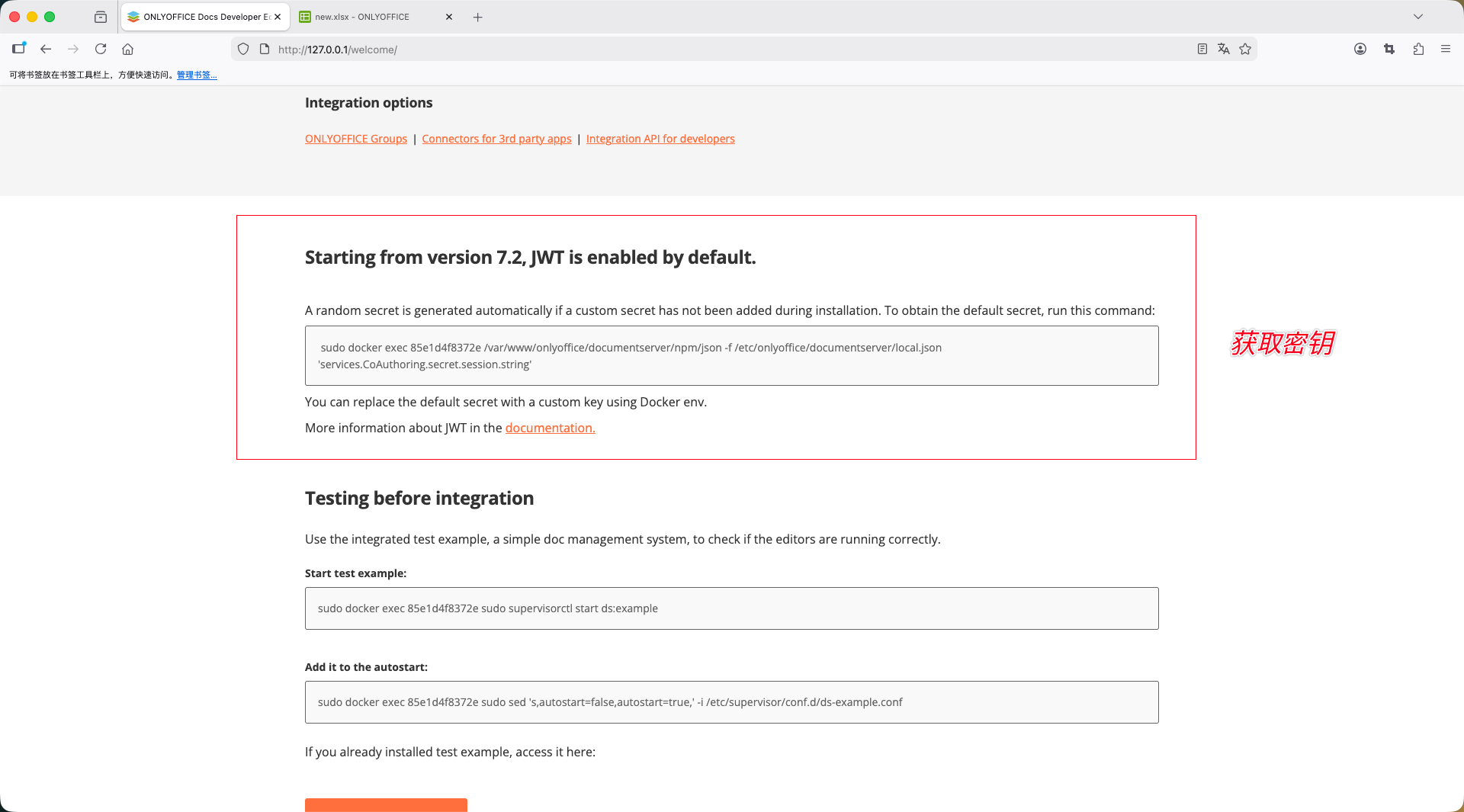Open the recent browsing tab-view icon
Viewport: 1464px width, 812px height.
(101, 17)
